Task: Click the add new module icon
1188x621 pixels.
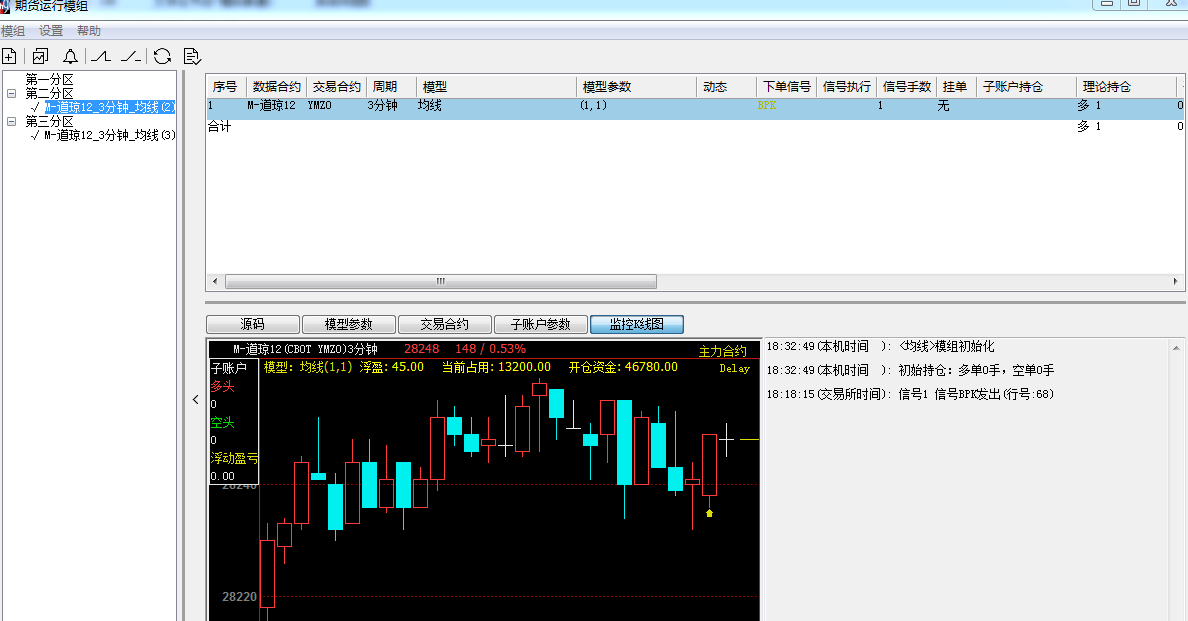Action: click(x=9, y=57)
